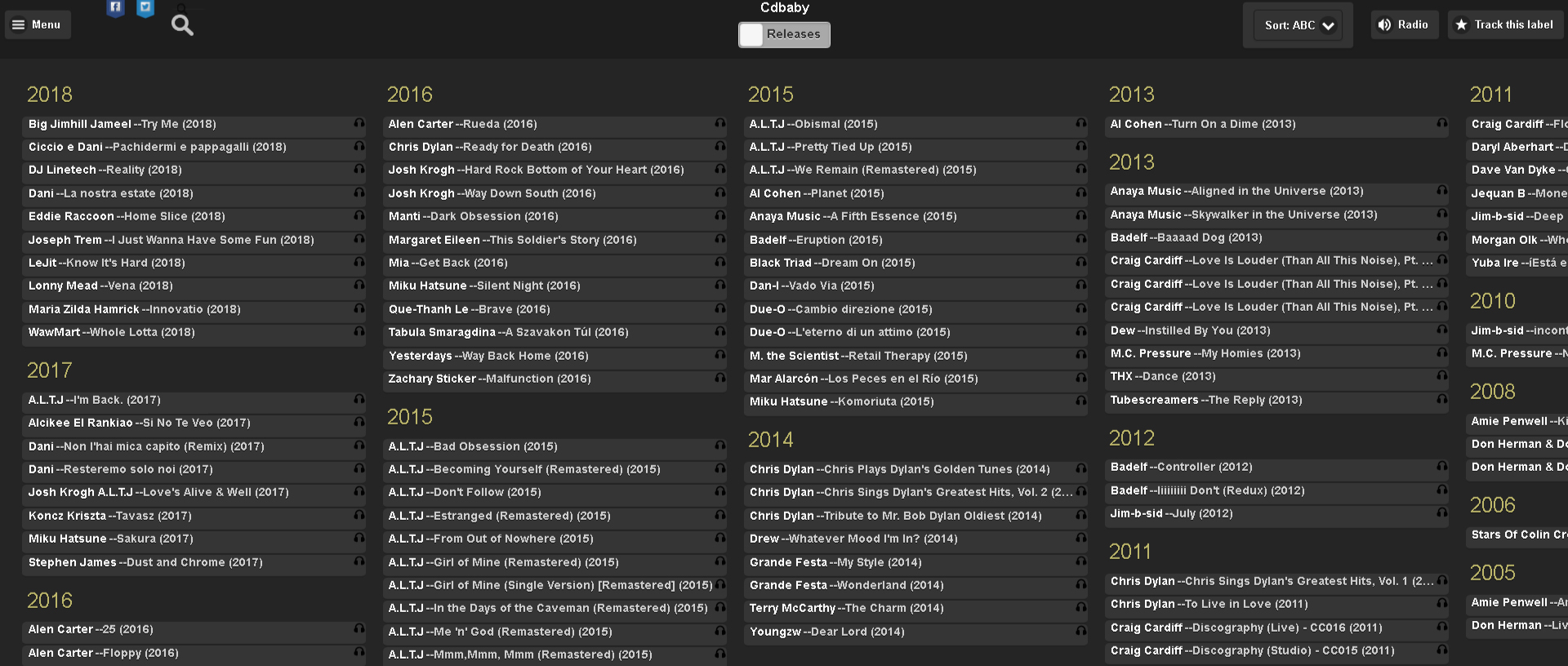Screen dimensions: 1568x666
Task: Play headphone icon for Youngzw Dear Lord
Action: pos(1081,631)
